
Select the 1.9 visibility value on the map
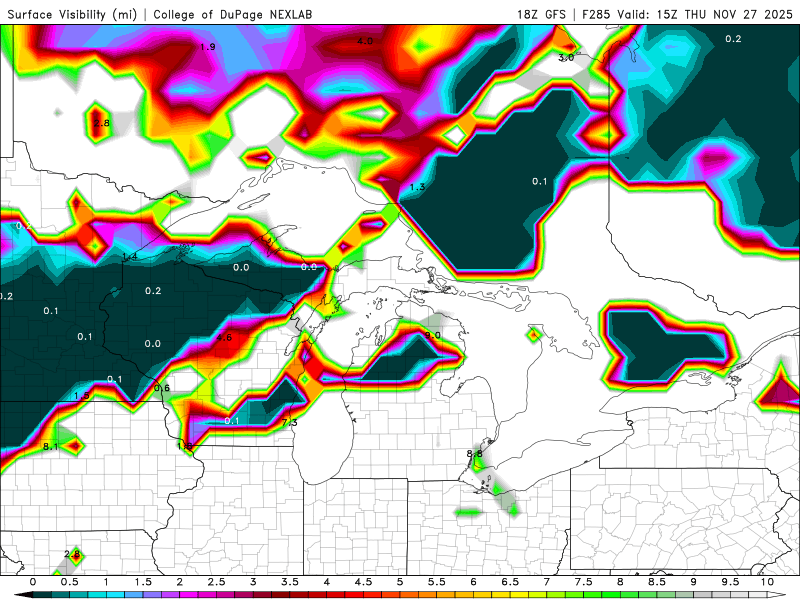208,47
